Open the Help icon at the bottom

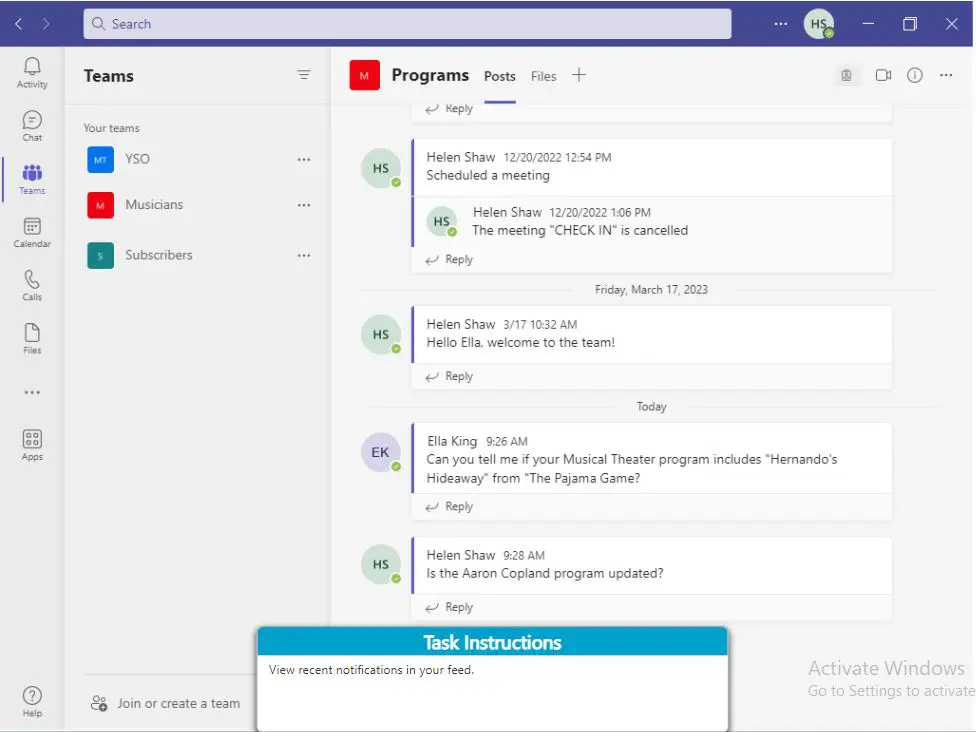(31, 695)
